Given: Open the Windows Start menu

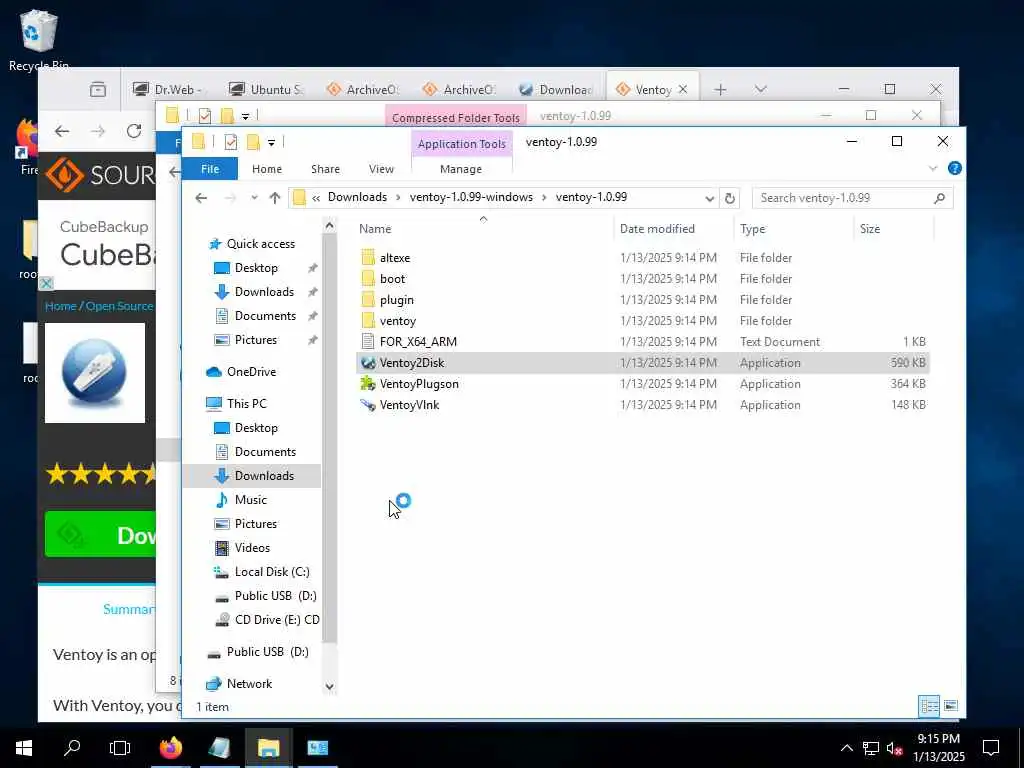Looking at the screenshot, I should click(x=24, y=748).
